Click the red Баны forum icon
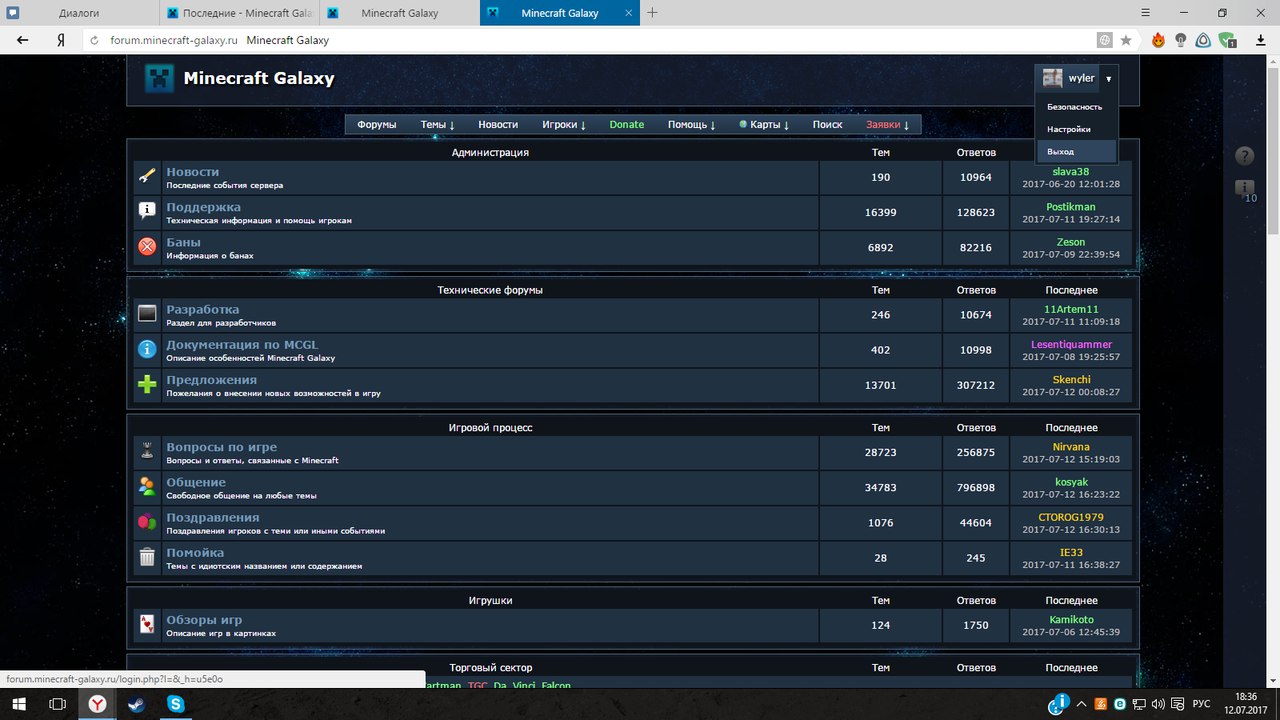The width and height of the screenshot is (1280, 720). click(x=147, y=246)
